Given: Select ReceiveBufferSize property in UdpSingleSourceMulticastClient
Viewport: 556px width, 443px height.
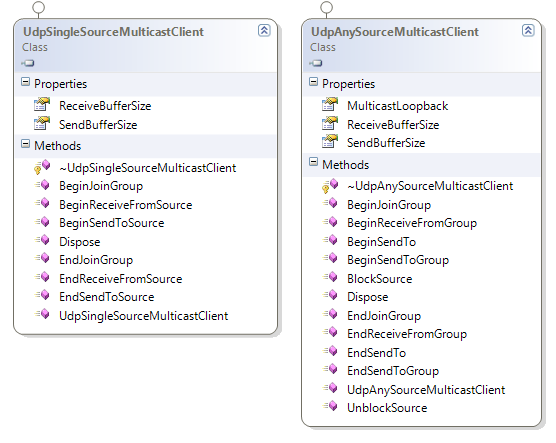Looking at the screenshot, I should click(x=105, y=106).
